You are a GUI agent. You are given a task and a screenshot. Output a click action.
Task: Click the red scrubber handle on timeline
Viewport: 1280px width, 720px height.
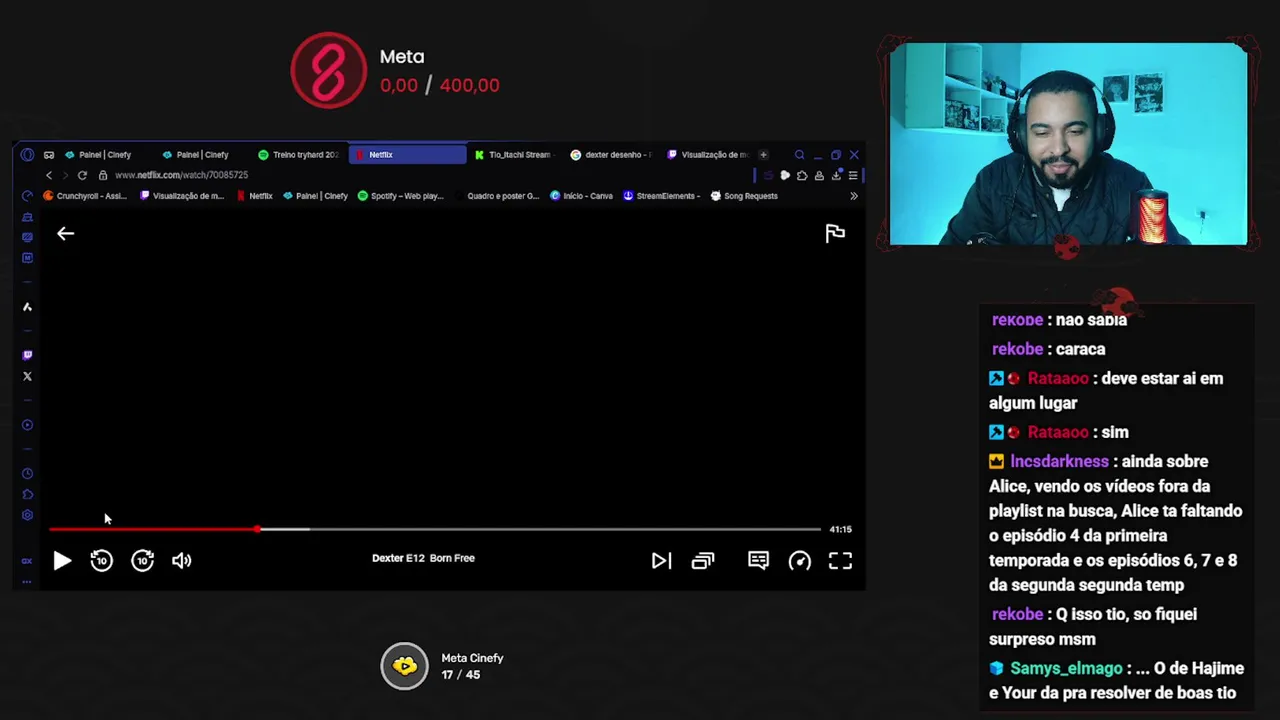(257, 529)
